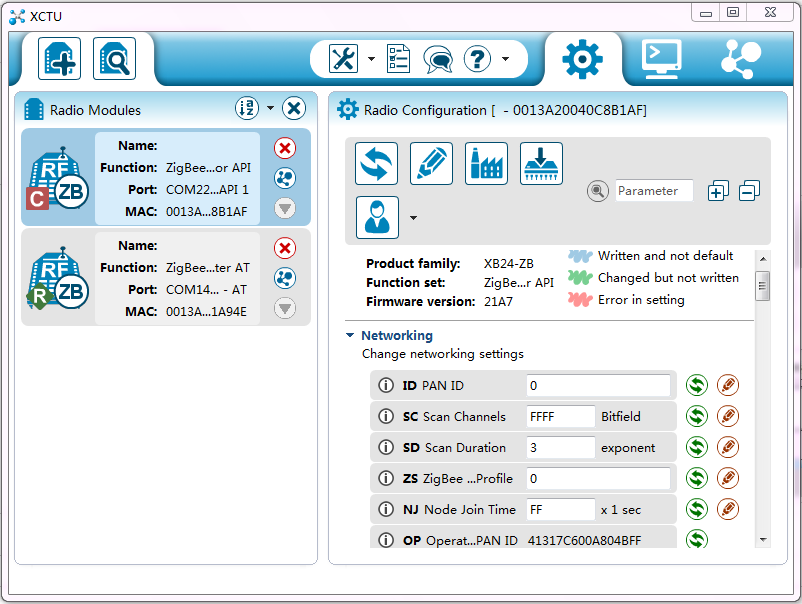Show info for SC Scan Channels
Image resolution: width=802 pixels, height=604 pixels.
click(386, 416)
